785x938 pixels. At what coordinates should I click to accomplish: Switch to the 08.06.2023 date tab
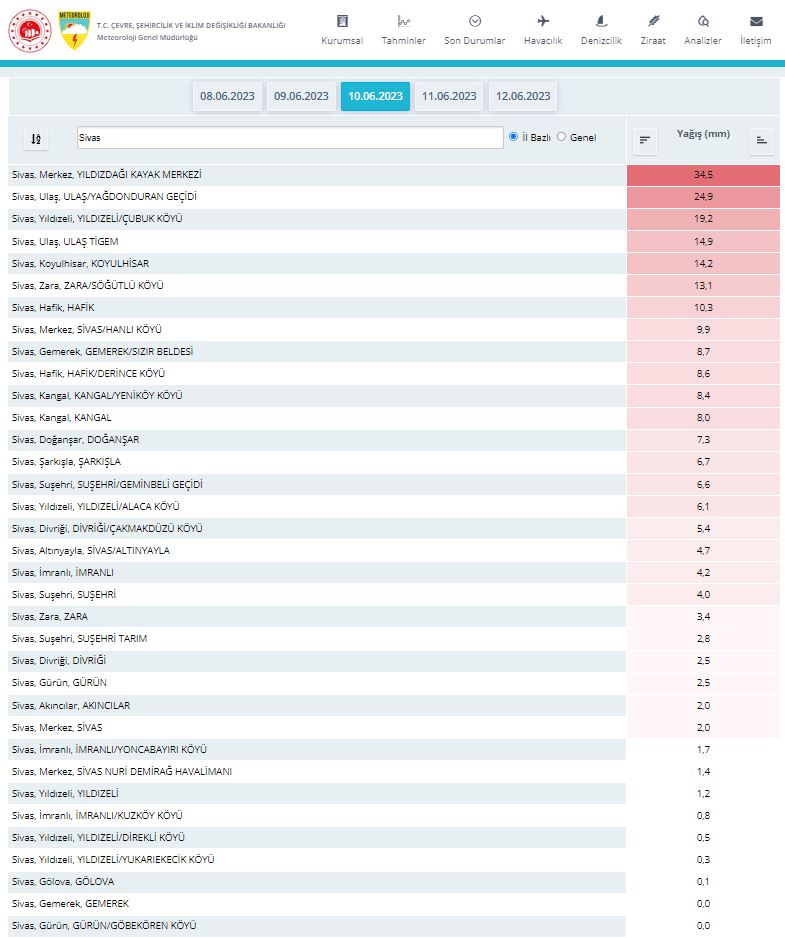click(227, 96)
